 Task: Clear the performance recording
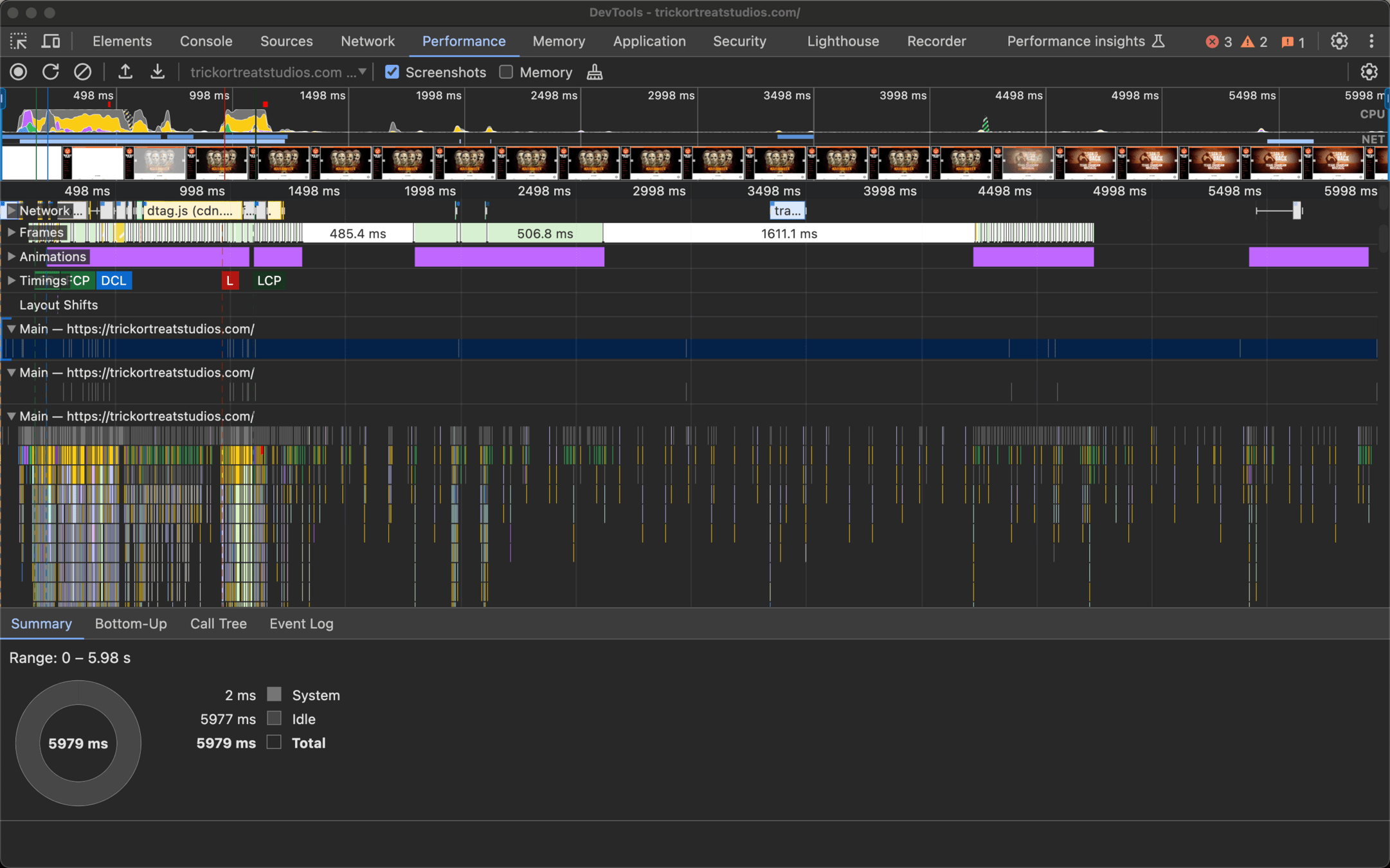(x=82, y=72)
